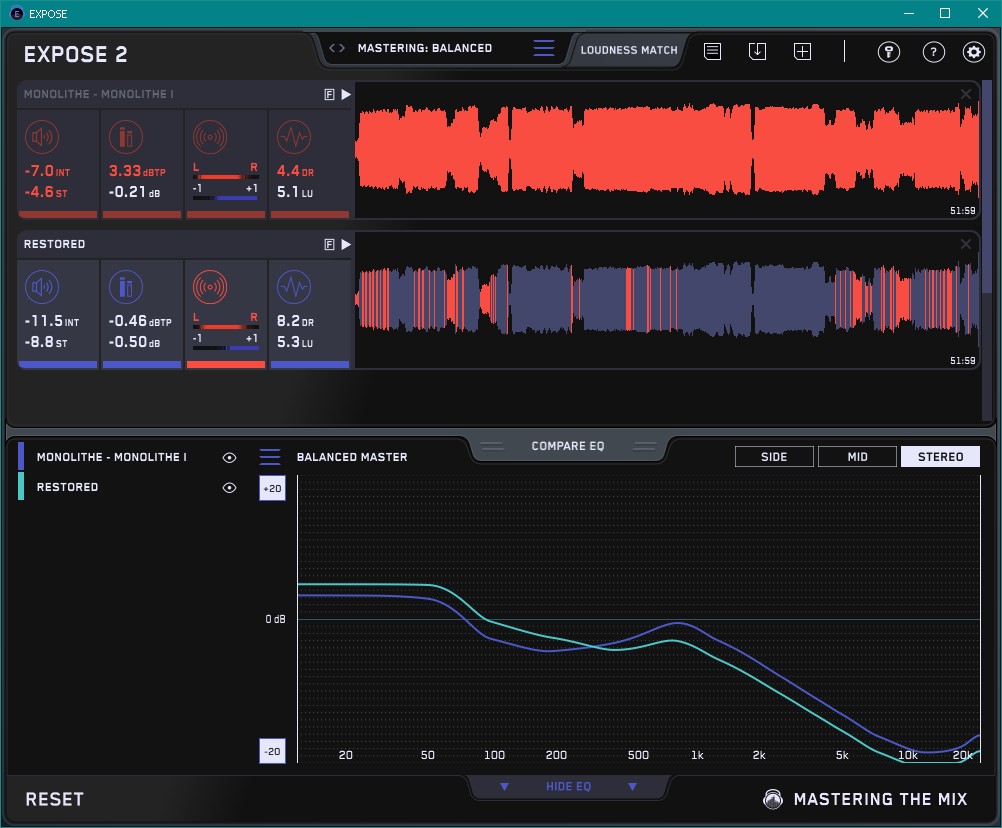Click dynamic range waveform icon in Restored track

click(293, 287)
